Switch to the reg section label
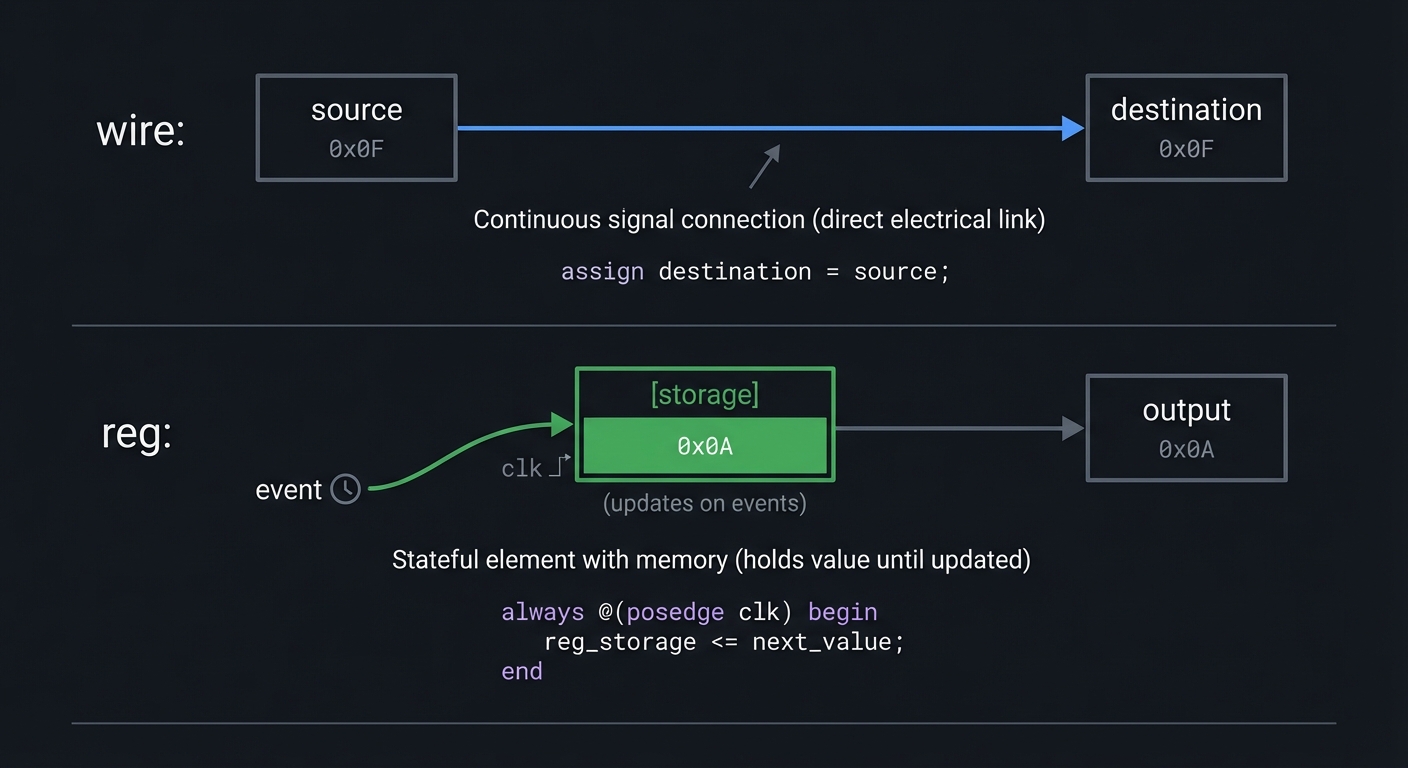Screen dimensions: 1408x768 pos(133,432)
